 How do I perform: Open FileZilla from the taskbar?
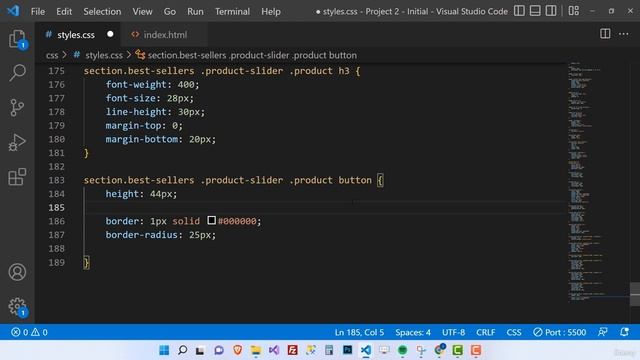[292, 350]
